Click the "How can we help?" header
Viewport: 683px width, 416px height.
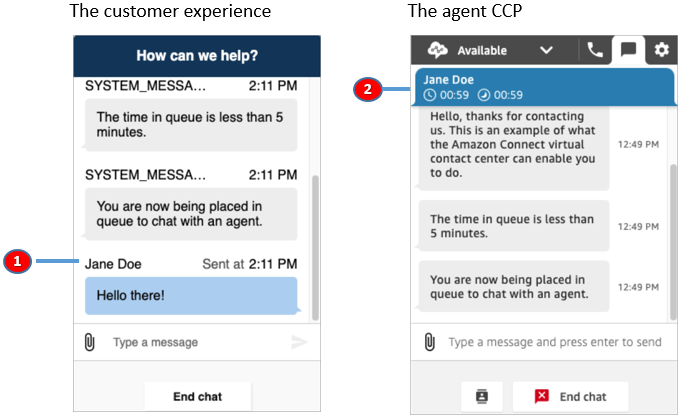[196, 56]
